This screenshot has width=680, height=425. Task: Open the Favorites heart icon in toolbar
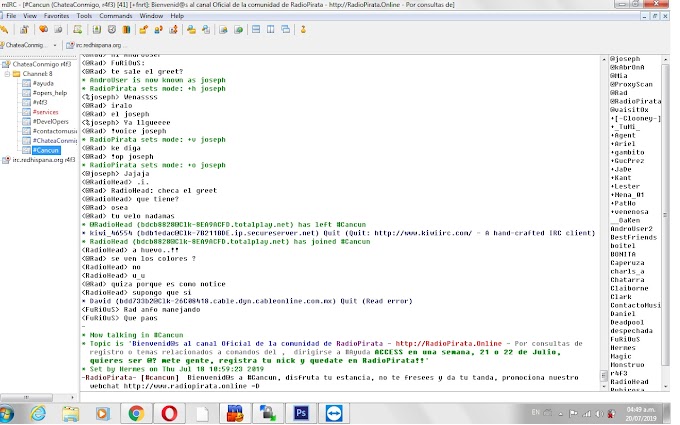pyautogui.click(x=43, y=29)
